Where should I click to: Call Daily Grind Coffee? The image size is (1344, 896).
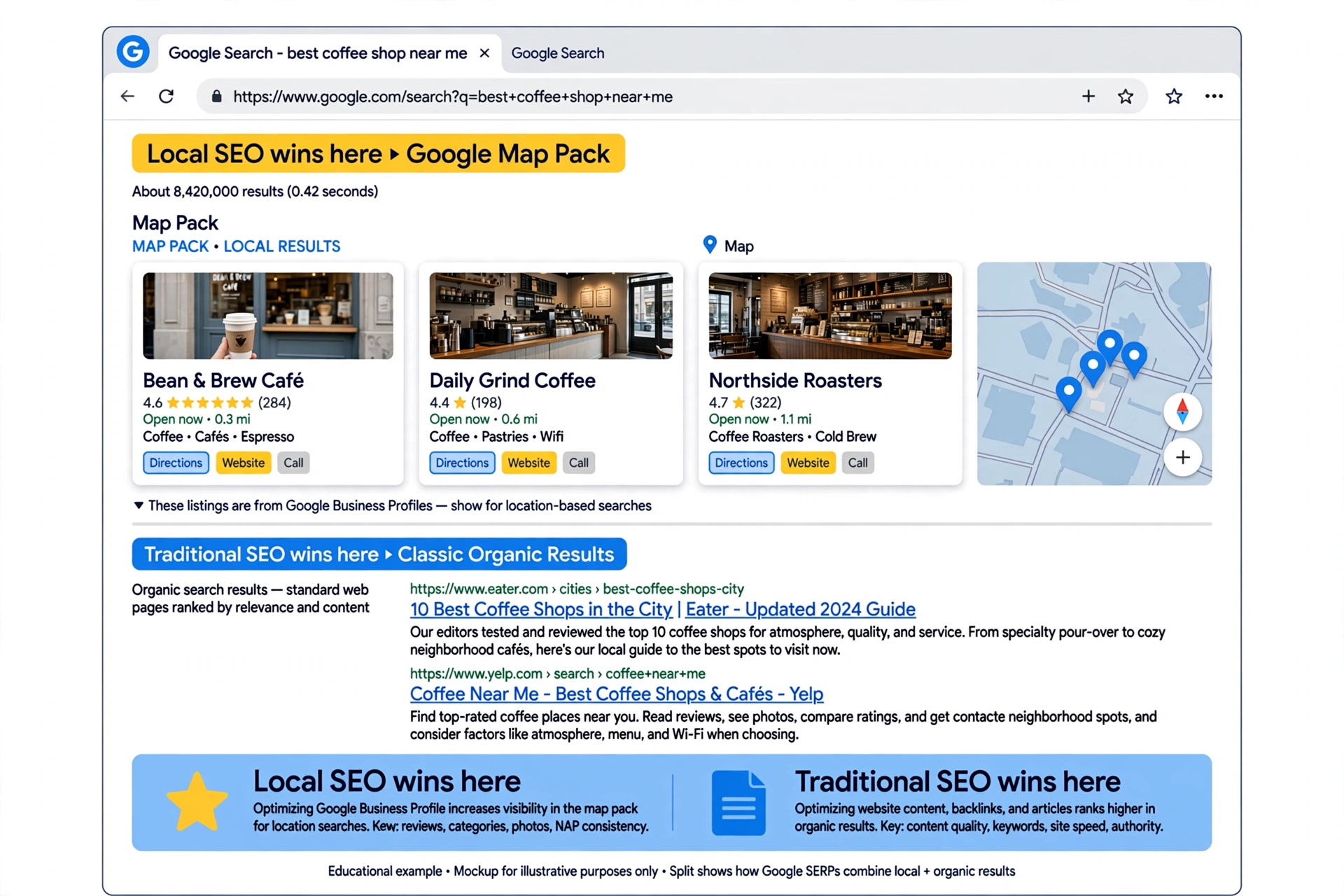coord(579,463)
